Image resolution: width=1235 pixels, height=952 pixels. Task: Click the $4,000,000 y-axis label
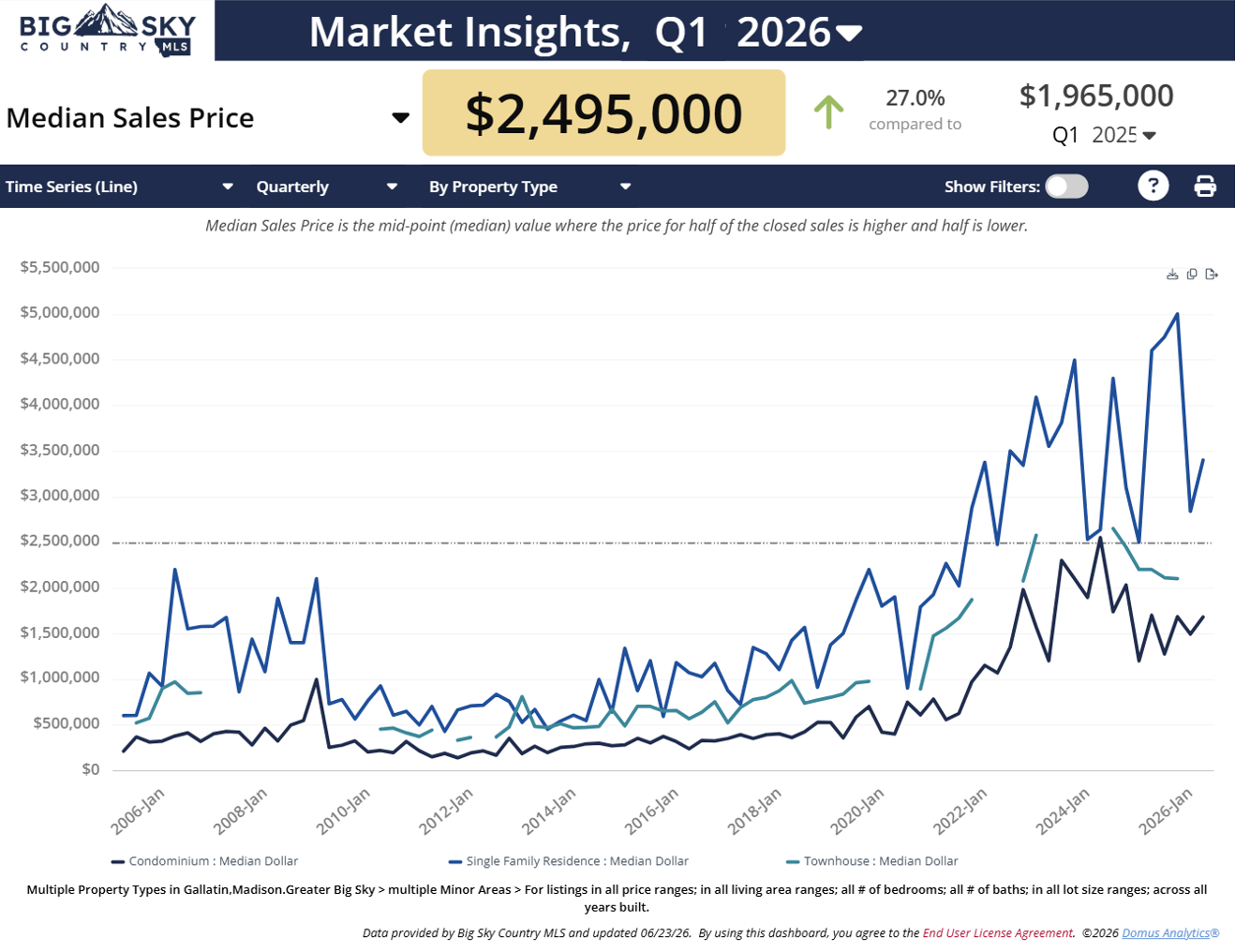(x=60, y=404)
